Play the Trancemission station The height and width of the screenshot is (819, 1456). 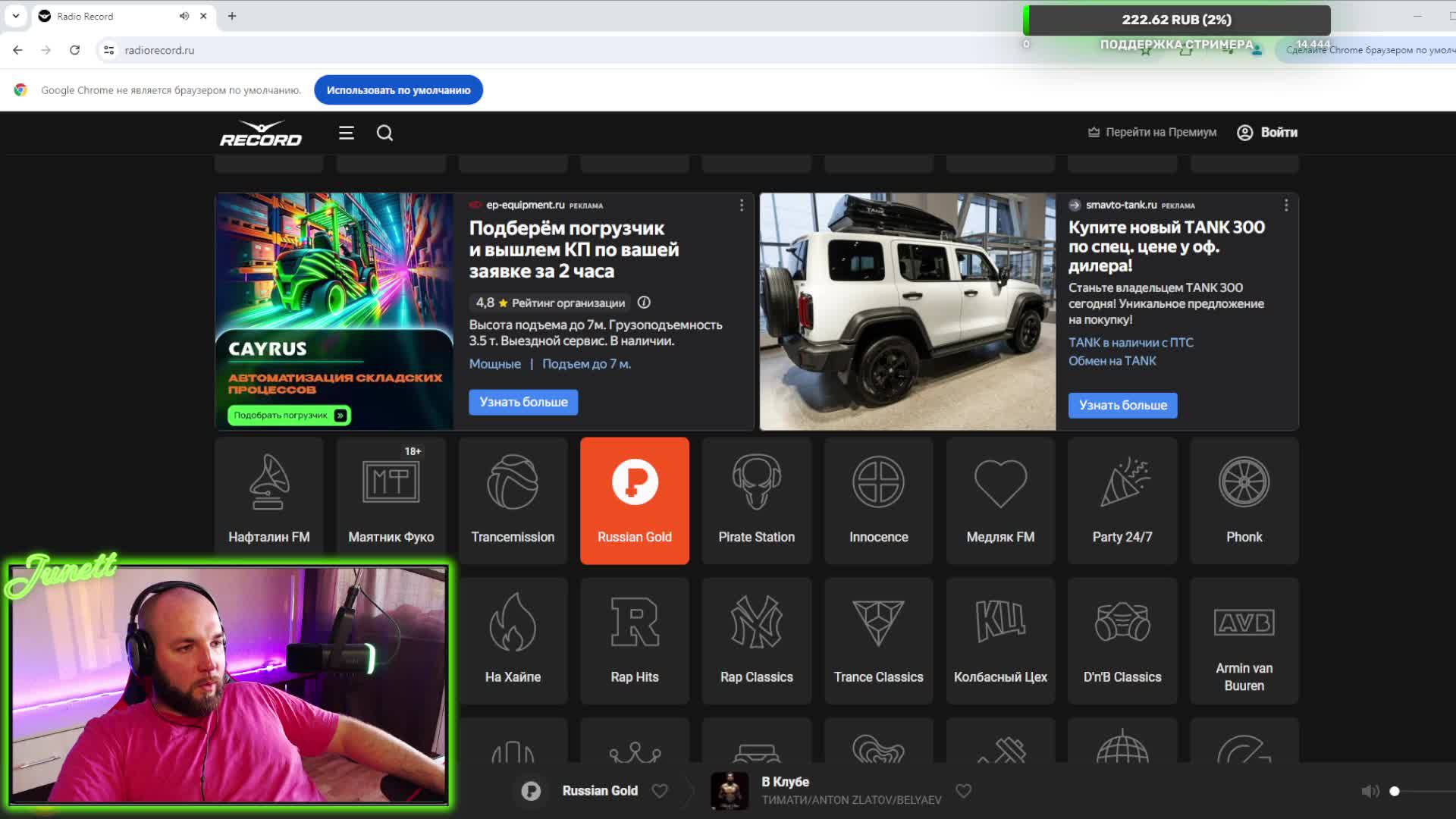click(513, 500)
